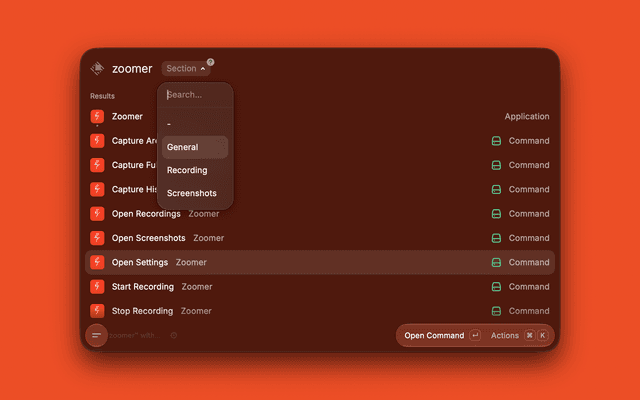Screen dimensions: 640x400
Task: Choose General in the Section list
Action: [195, 147]
